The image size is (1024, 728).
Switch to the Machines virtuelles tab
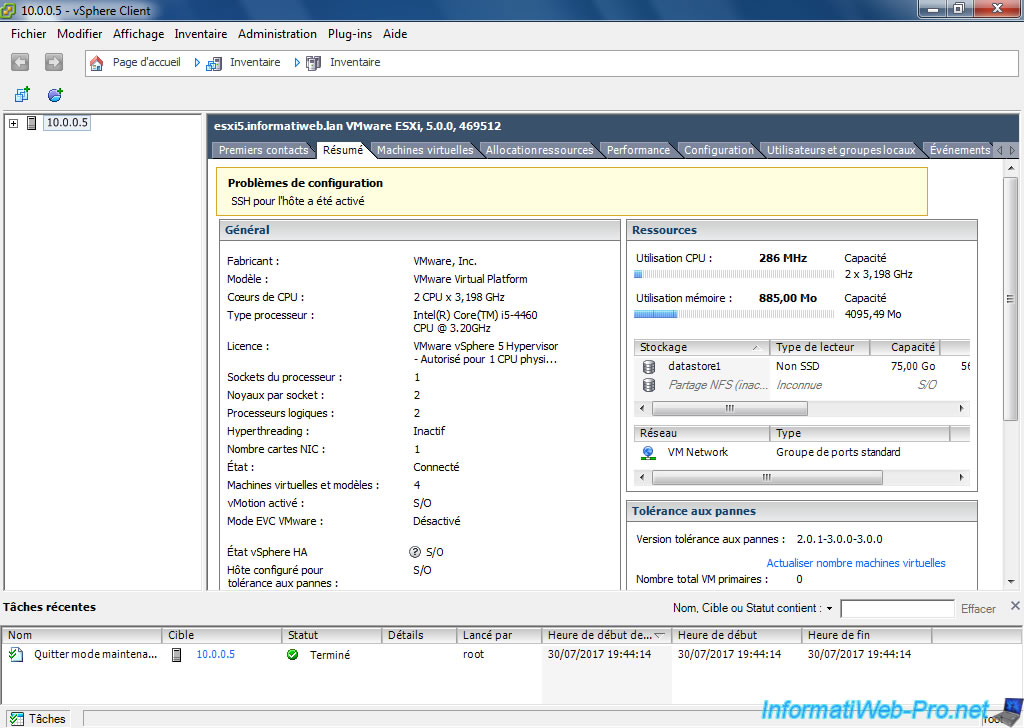point(425,150)
